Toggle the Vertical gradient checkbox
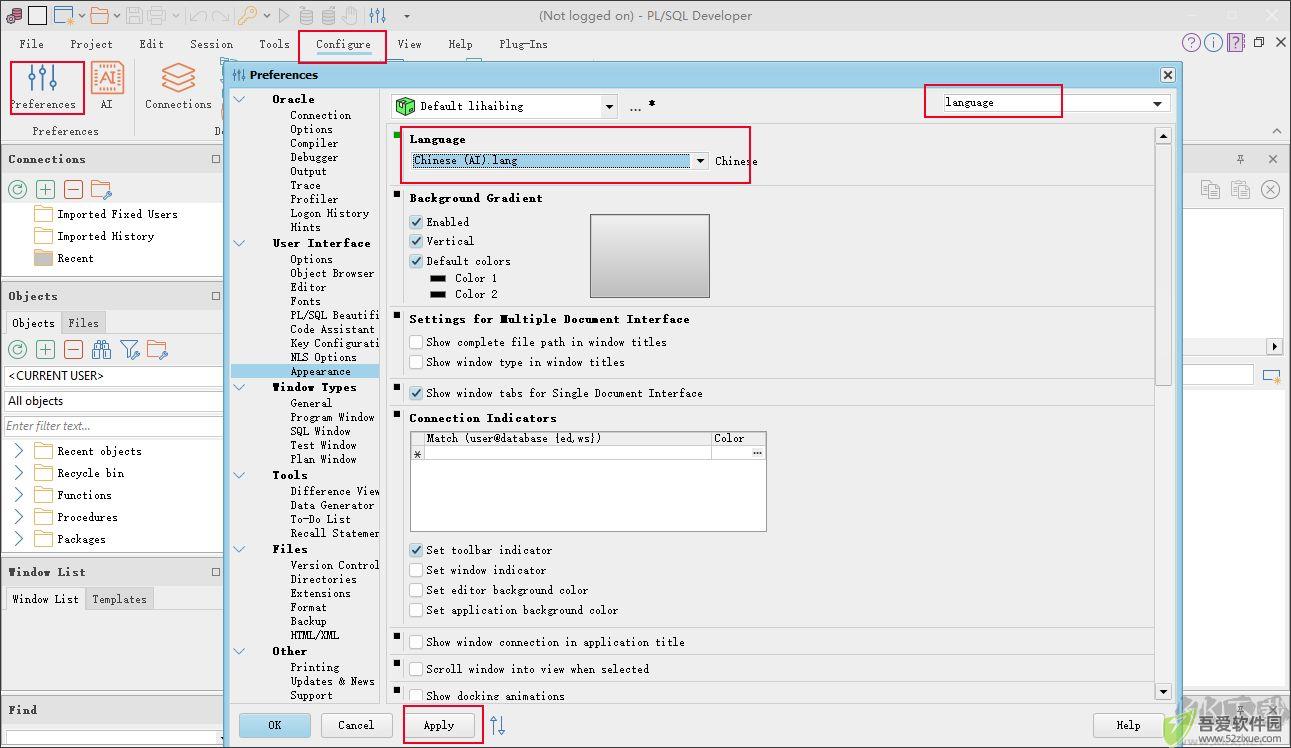The height and width of the screenshot is (748, 1291). click(416, 241)
